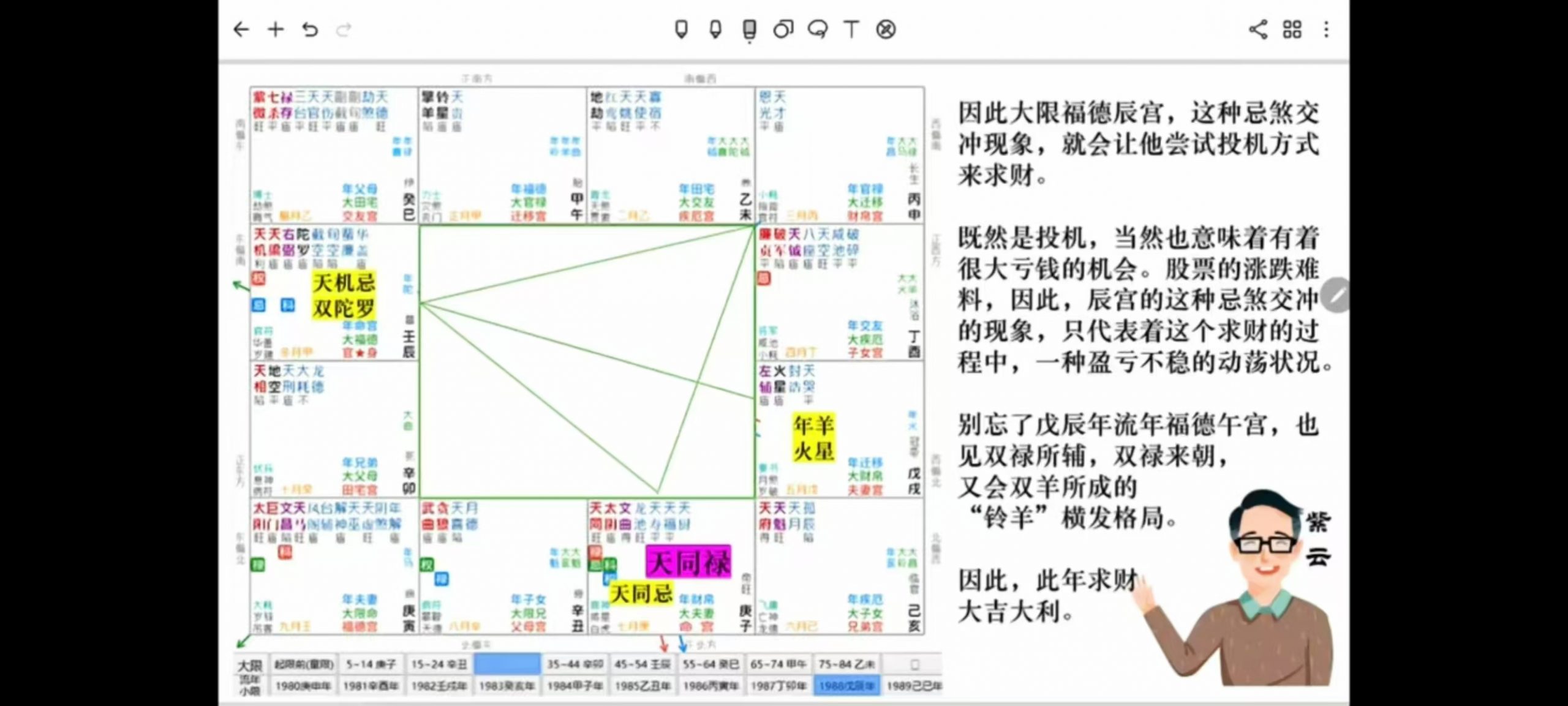
Task: Select year 1986丙寅年
Action: [x=710, y=686]
